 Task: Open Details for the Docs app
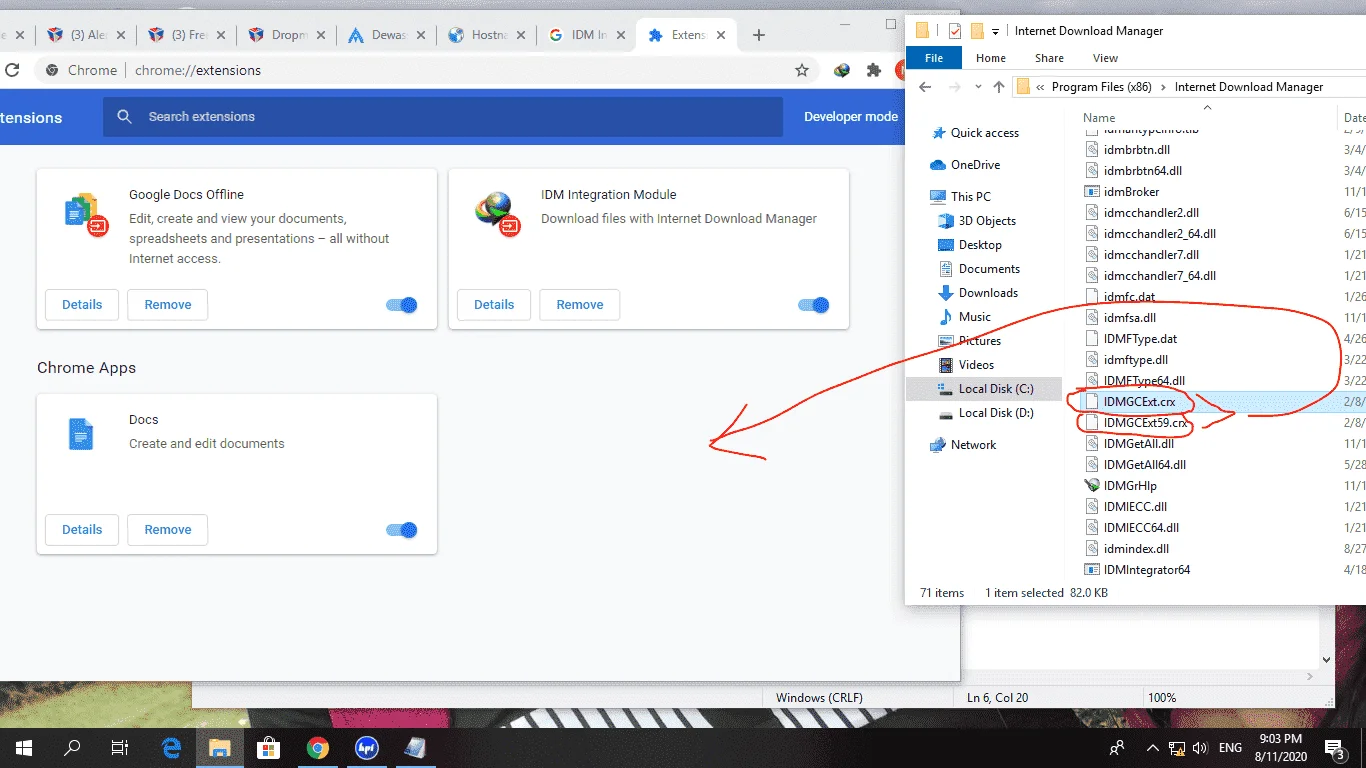click(x=82, y=530)
